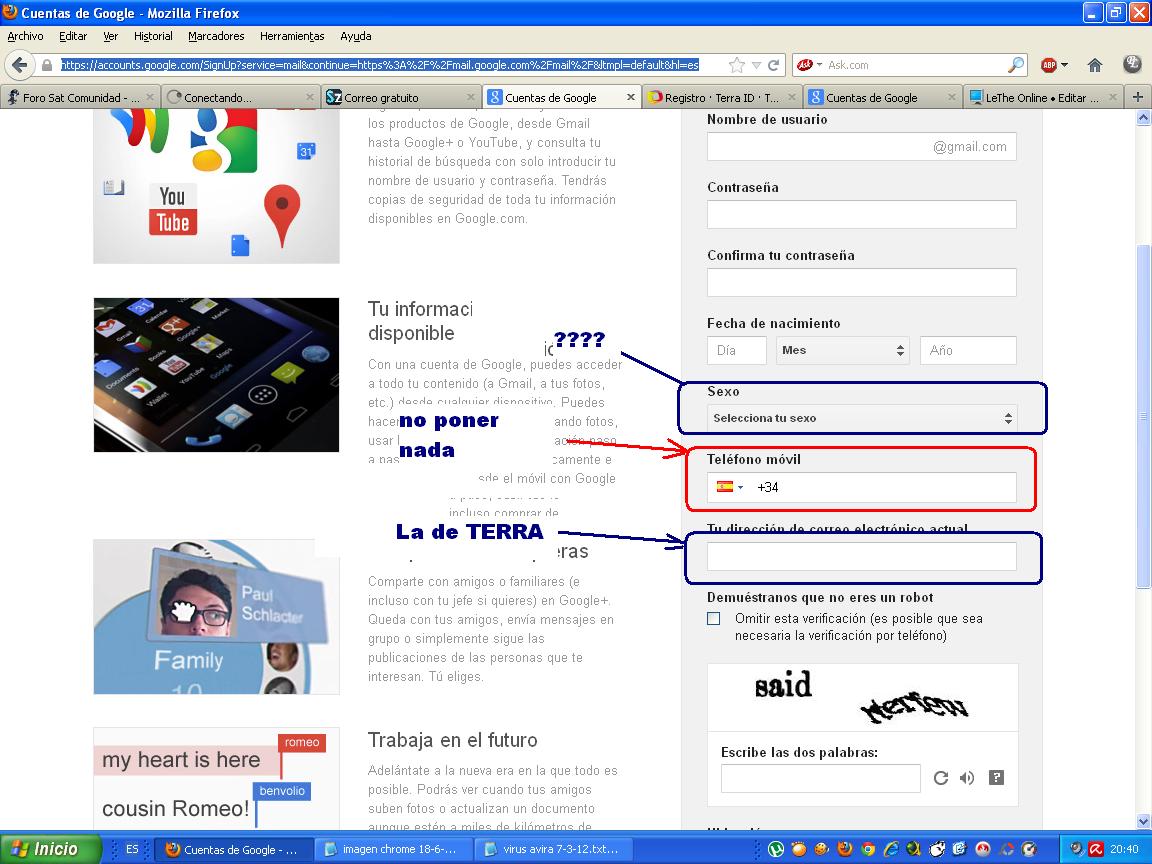This screenshot has height=864, width=1152.
Task: Click the Día birth day field
Action: pos(737,350)
